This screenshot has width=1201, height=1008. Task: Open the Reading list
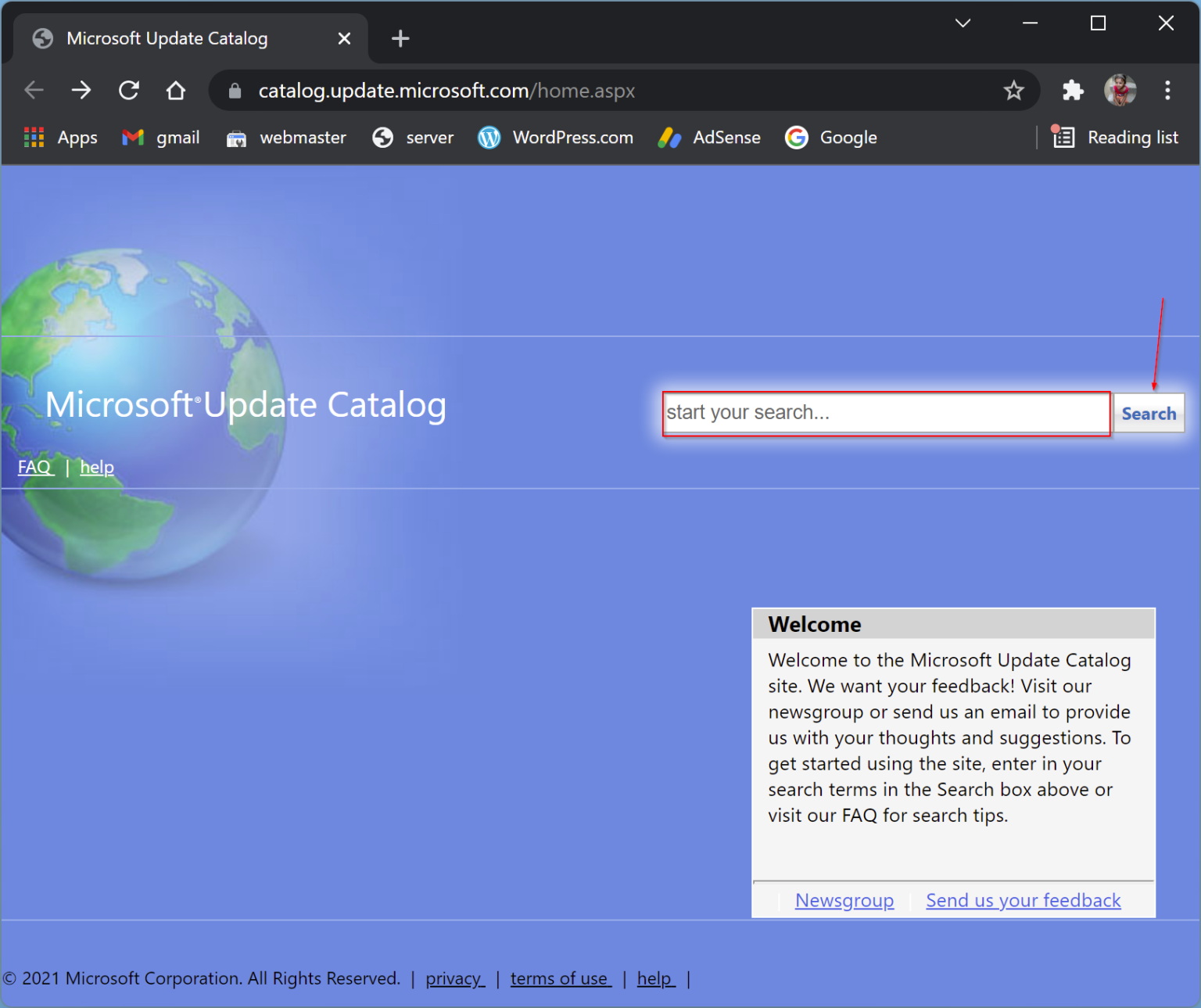coord(1116,137)
